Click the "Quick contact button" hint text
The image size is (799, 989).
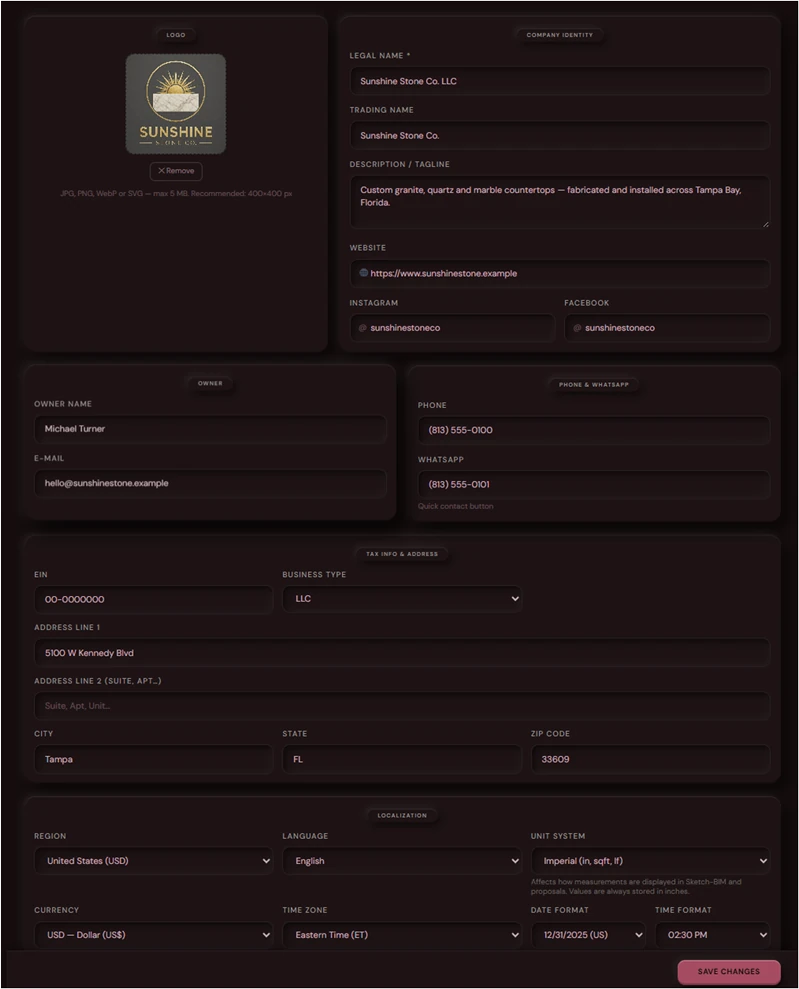[455, 506]
